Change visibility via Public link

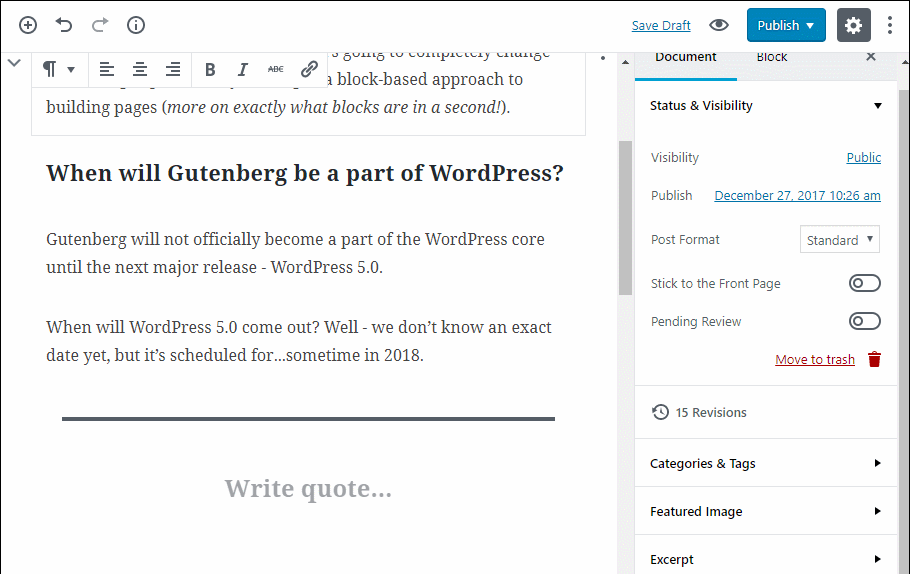tap(864, 157)
